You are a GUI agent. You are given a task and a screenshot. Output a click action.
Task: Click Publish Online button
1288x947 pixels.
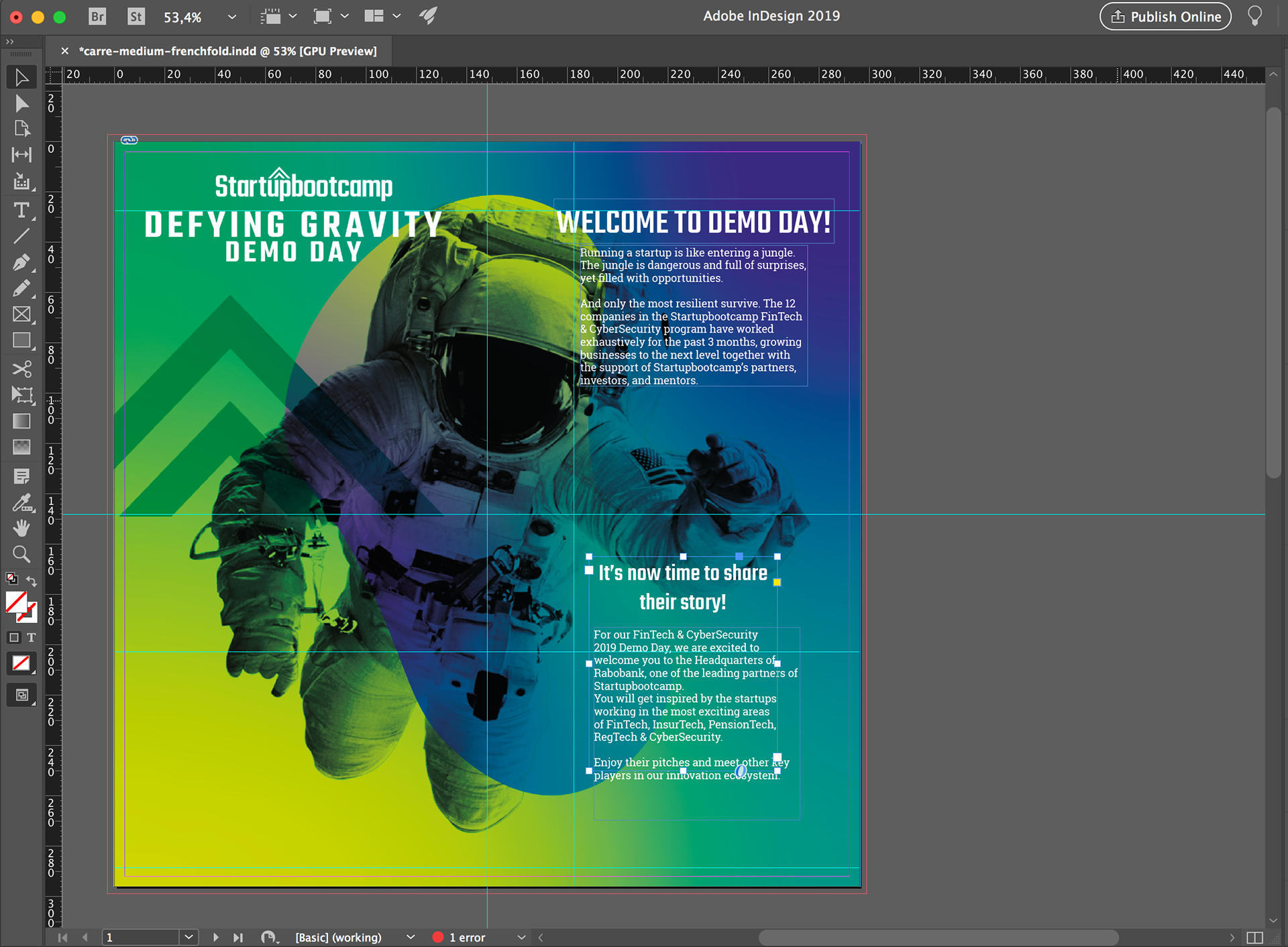(x=1165, y=16)
